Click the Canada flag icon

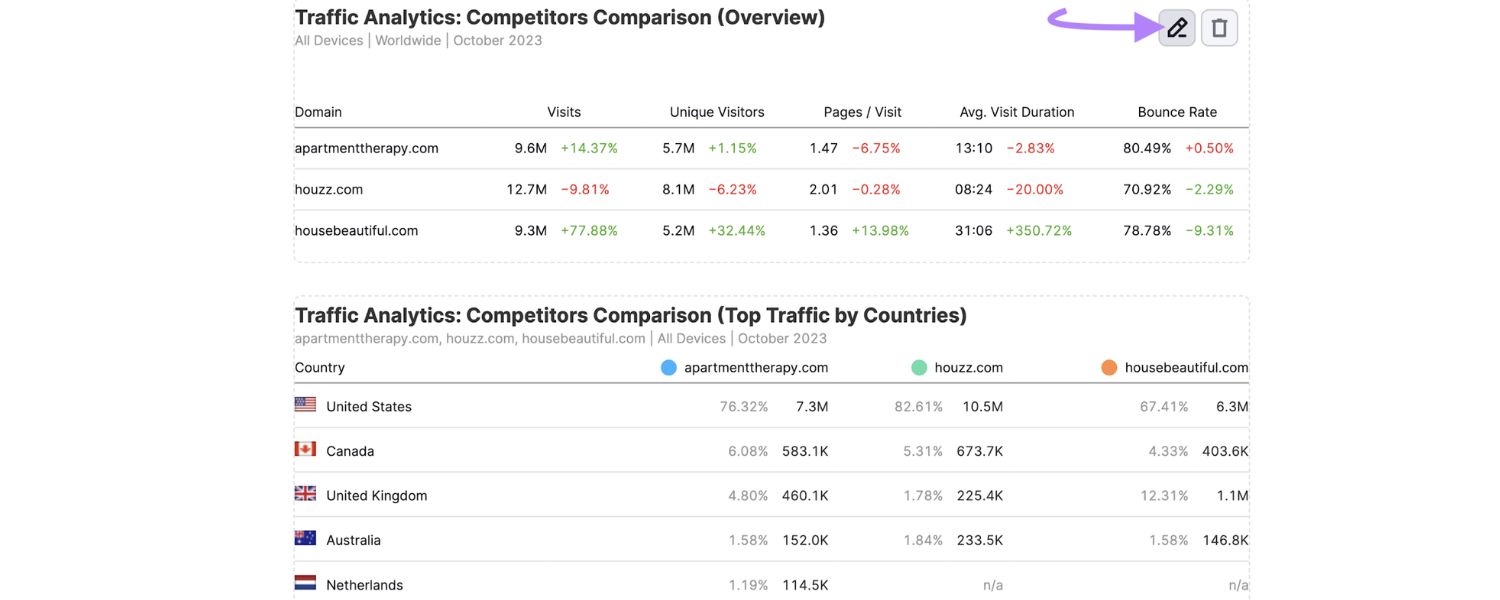pyautogui.click(x=305, y=450)
